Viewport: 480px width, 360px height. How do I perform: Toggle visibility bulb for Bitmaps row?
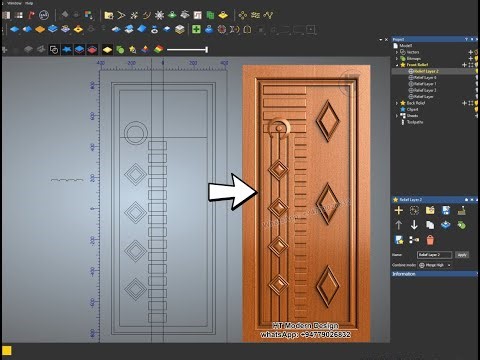tap(477, 58)
